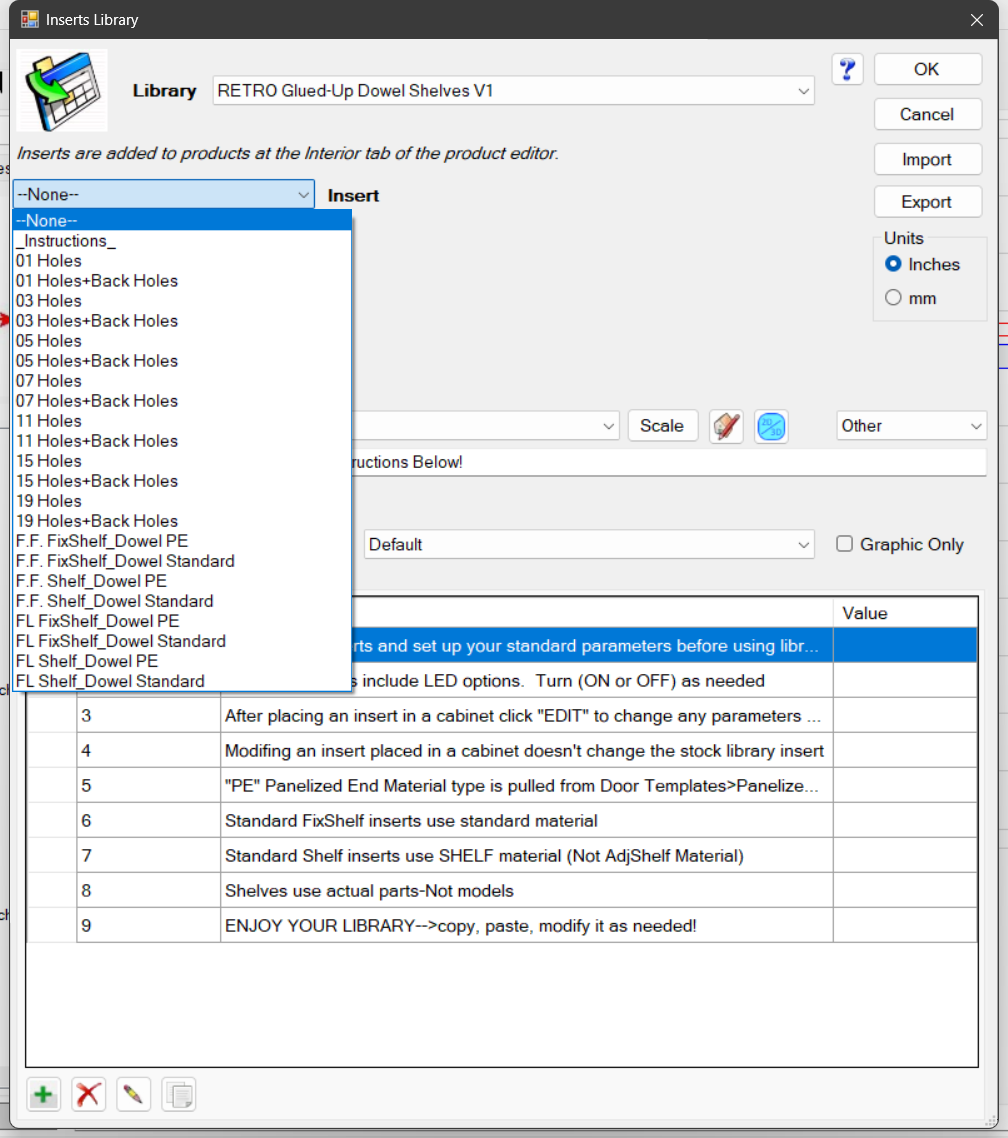
Task: Click the copy pages icon
Action: (x=179, y=1094)
